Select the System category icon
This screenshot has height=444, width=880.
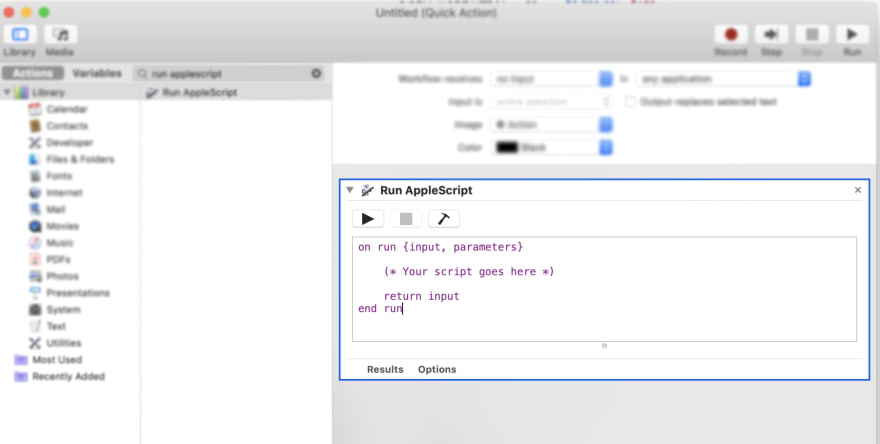pyautogui.click(x=35, y=309)
